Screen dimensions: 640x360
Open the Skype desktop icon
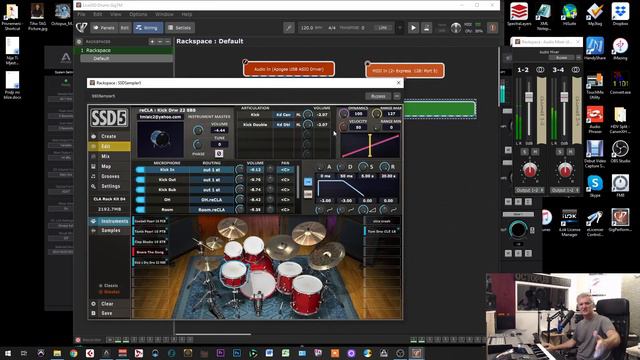[595, 186]
